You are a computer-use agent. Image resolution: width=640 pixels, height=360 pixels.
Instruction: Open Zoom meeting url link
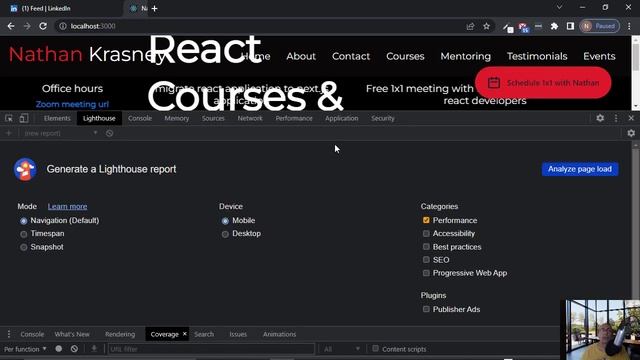click(x=72, y=104)
